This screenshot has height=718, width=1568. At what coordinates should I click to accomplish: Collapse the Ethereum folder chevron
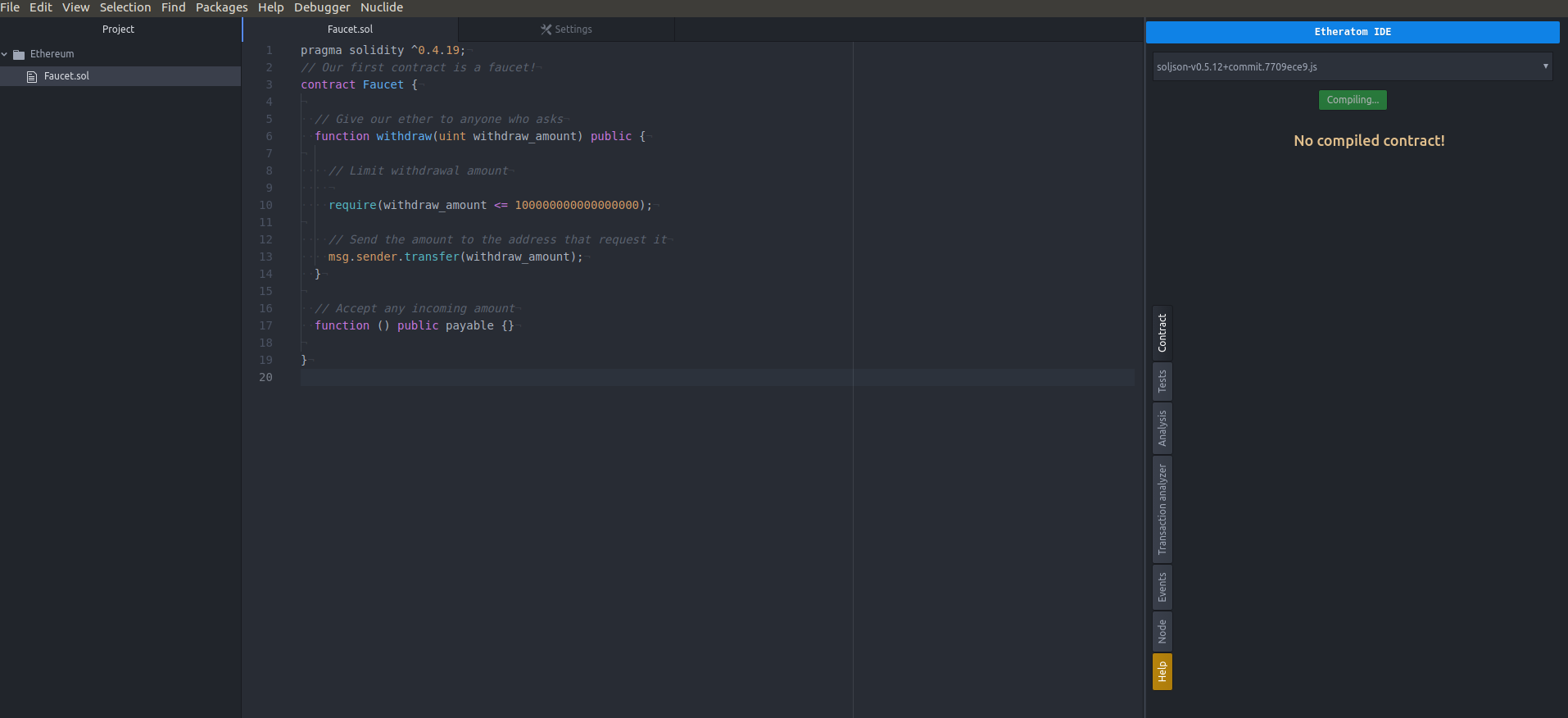coord(5,54)
